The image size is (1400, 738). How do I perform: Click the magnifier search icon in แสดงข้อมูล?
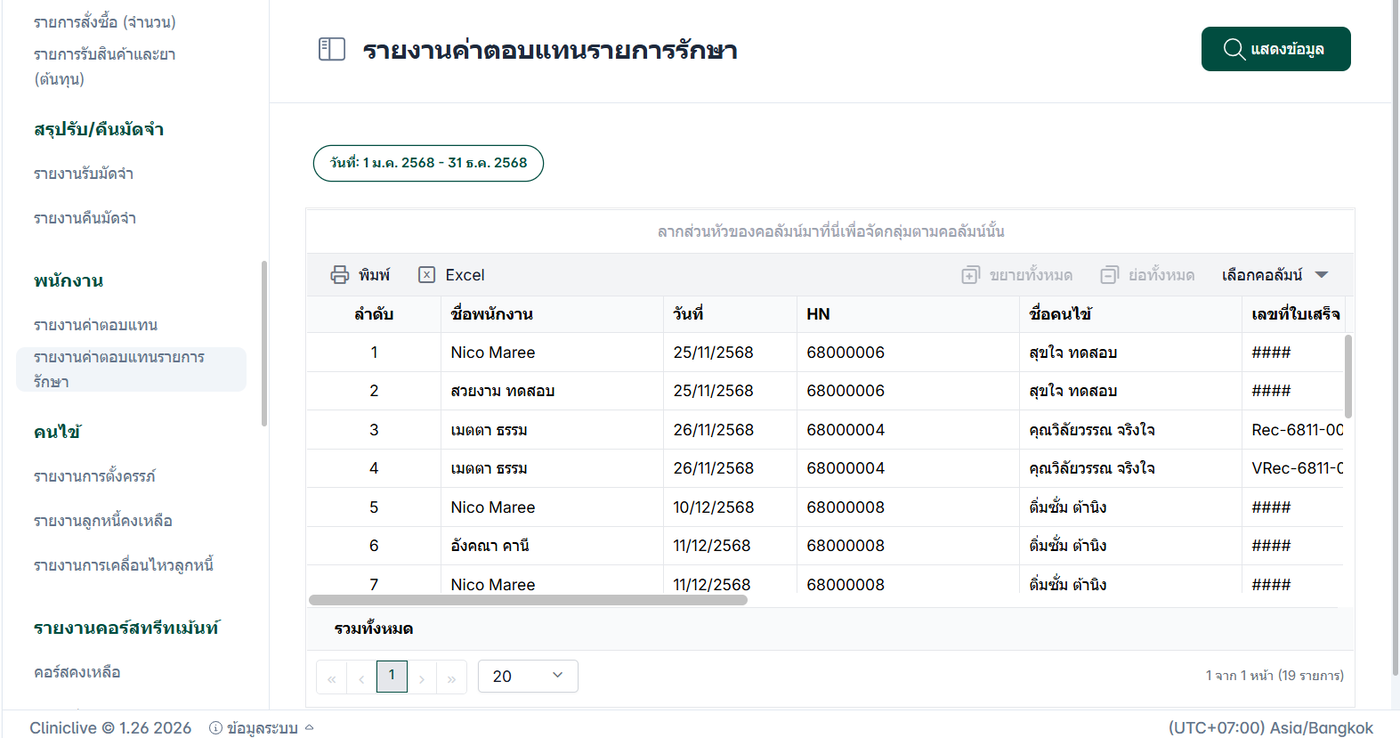coord(1234,49)
